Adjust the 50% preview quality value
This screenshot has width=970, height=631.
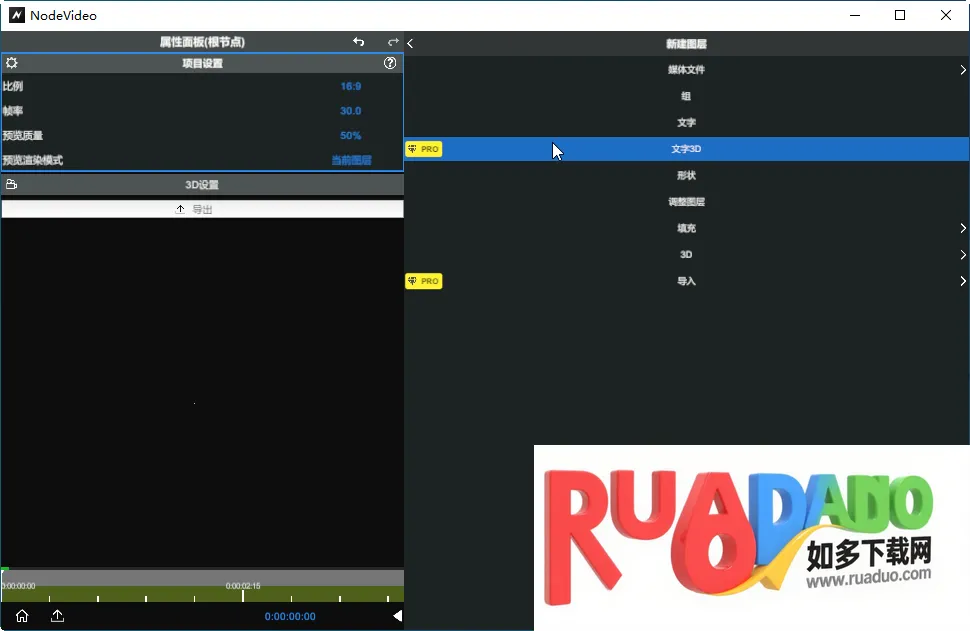[x=350, y=135]
